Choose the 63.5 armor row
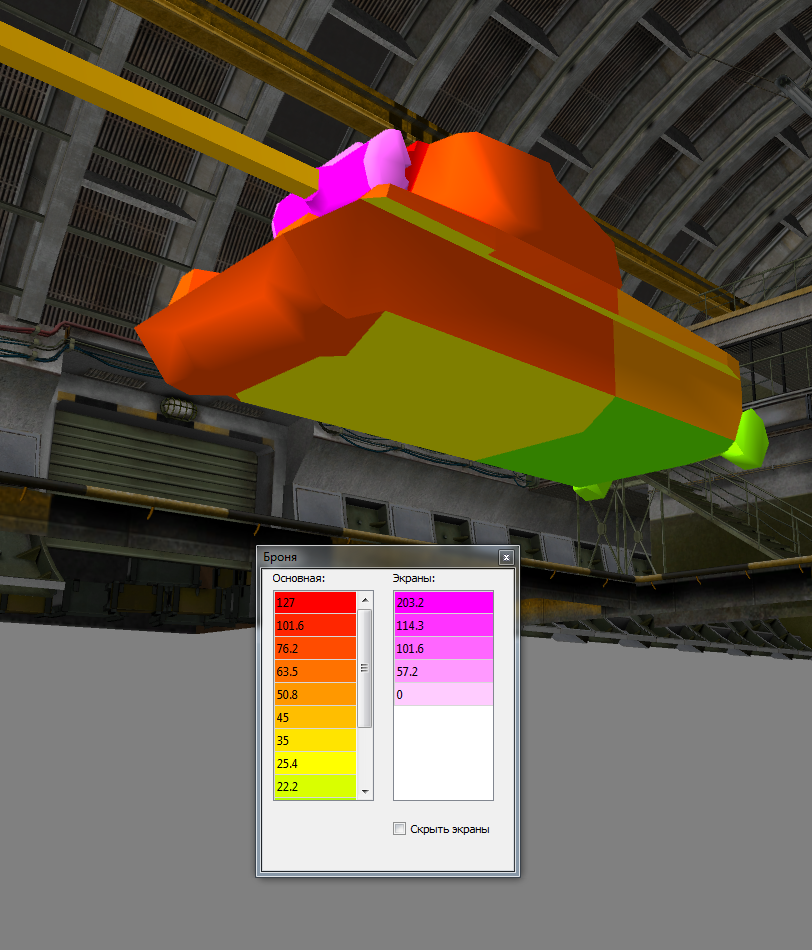 pyautogui.click(x=315, y=671)
